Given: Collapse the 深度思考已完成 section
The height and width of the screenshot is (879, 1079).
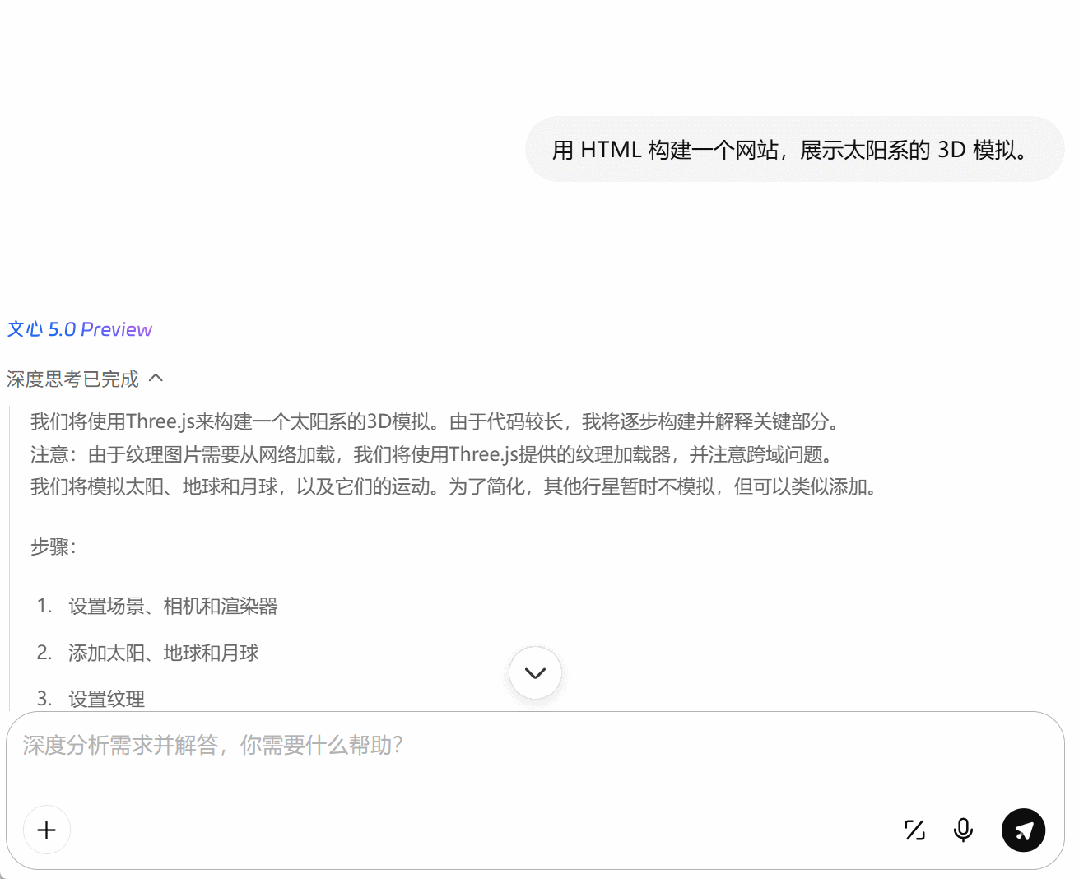Looking at the screenshot, I should [85, 379].
